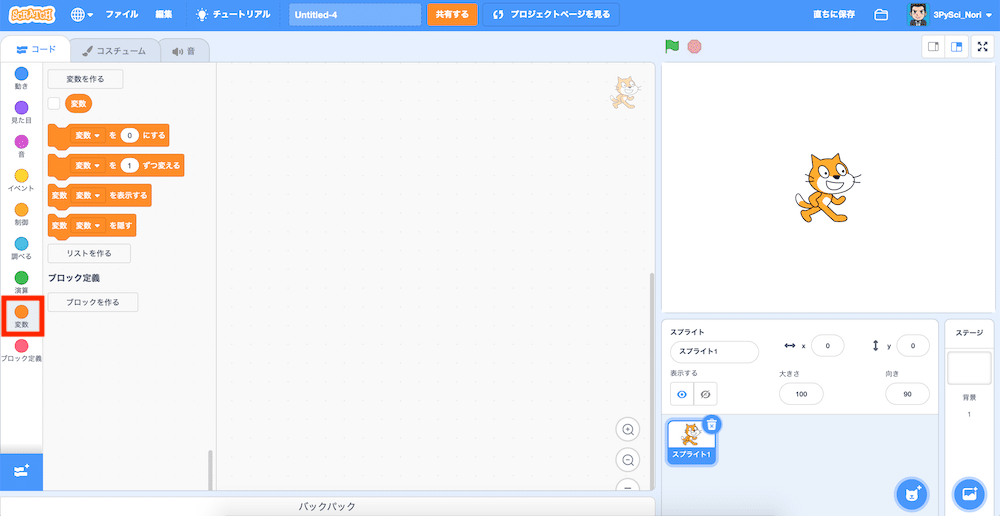Show the sprite with eye icon
Screen dimensions: 1000x516
(x=682, y=395)
